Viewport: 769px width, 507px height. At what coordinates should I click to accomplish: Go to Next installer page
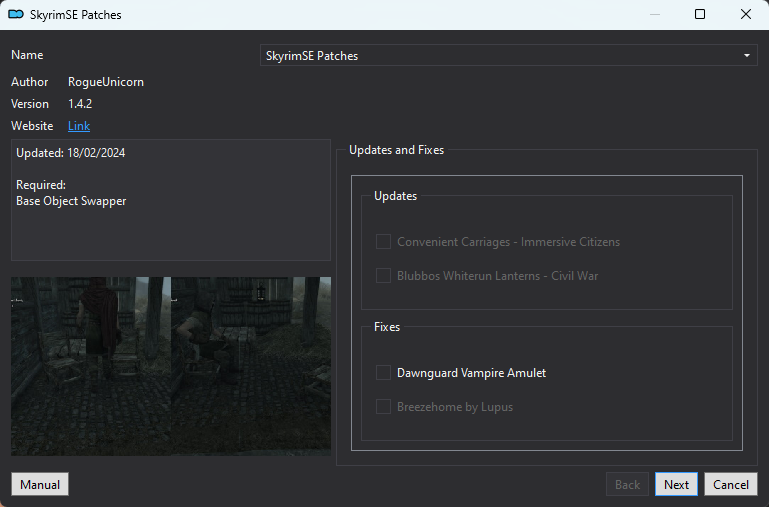[676, 484]
